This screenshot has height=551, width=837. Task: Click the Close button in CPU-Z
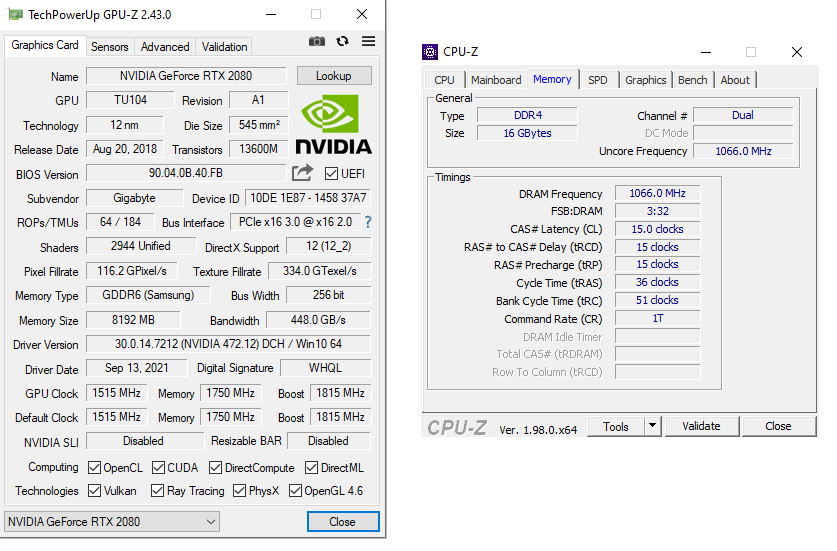pos(778,426)
